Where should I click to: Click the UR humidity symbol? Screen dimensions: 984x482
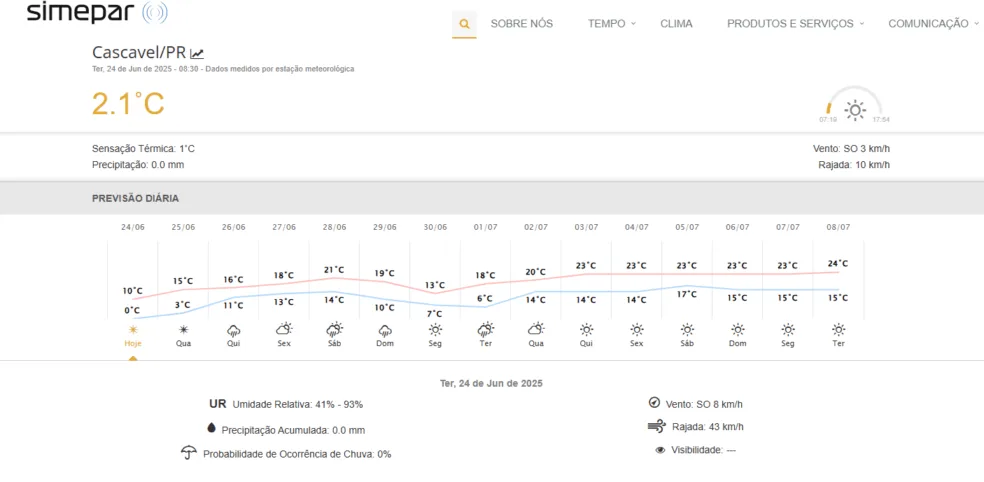218,404
